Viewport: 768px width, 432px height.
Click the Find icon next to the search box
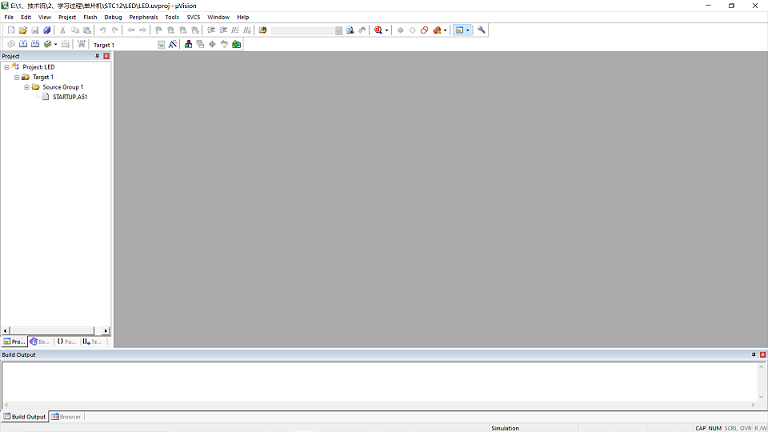(350, 30)
